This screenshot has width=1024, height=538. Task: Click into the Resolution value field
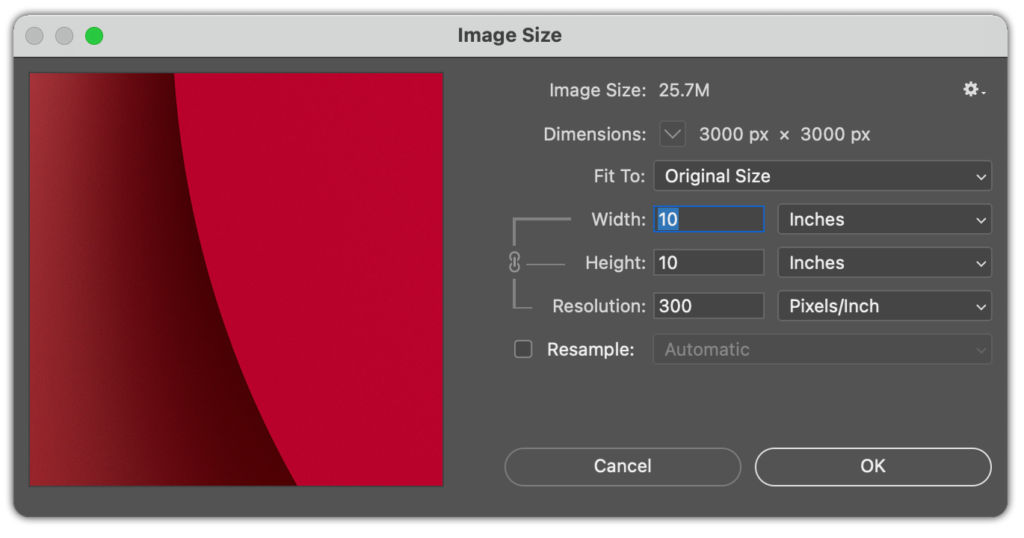coord(709,306)
